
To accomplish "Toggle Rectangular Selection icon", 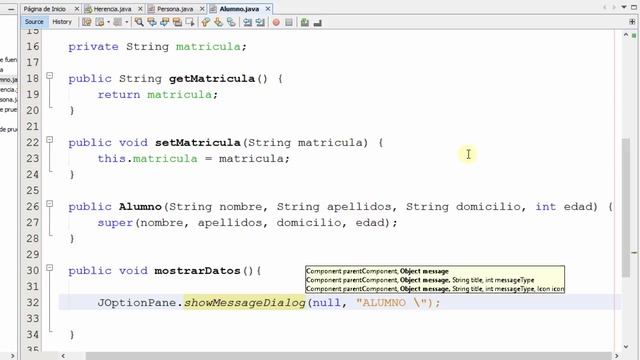I will 190,22.
